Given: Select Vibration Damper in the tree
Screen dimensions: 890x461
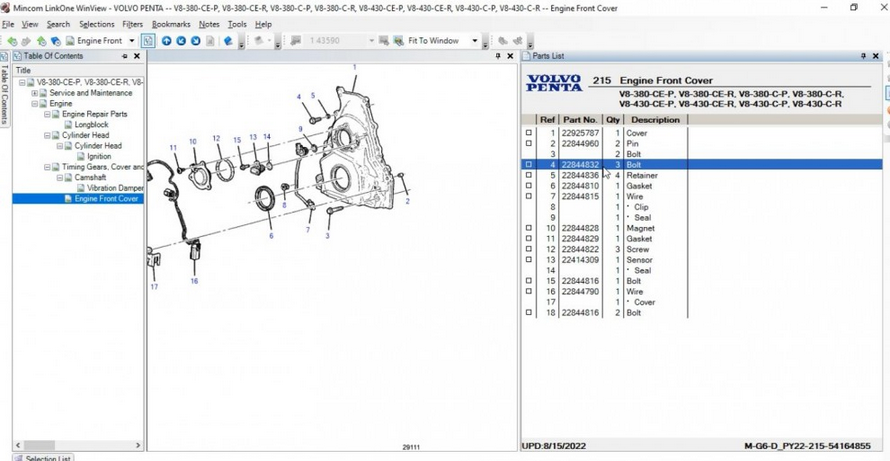Looking at the screenshot, I should (115, 188).
